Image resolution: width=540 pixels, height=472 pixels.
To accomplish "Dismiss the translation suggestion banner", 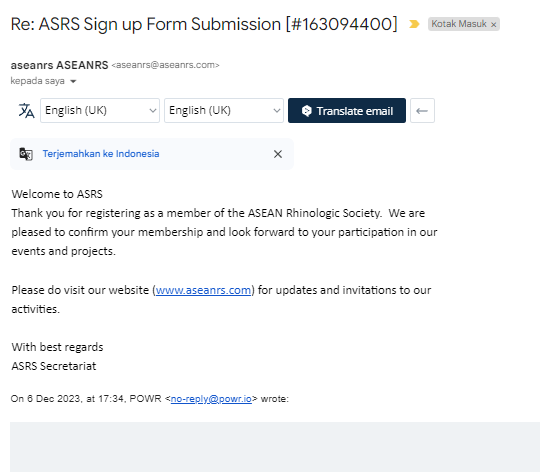I will (x=278, y=154).
